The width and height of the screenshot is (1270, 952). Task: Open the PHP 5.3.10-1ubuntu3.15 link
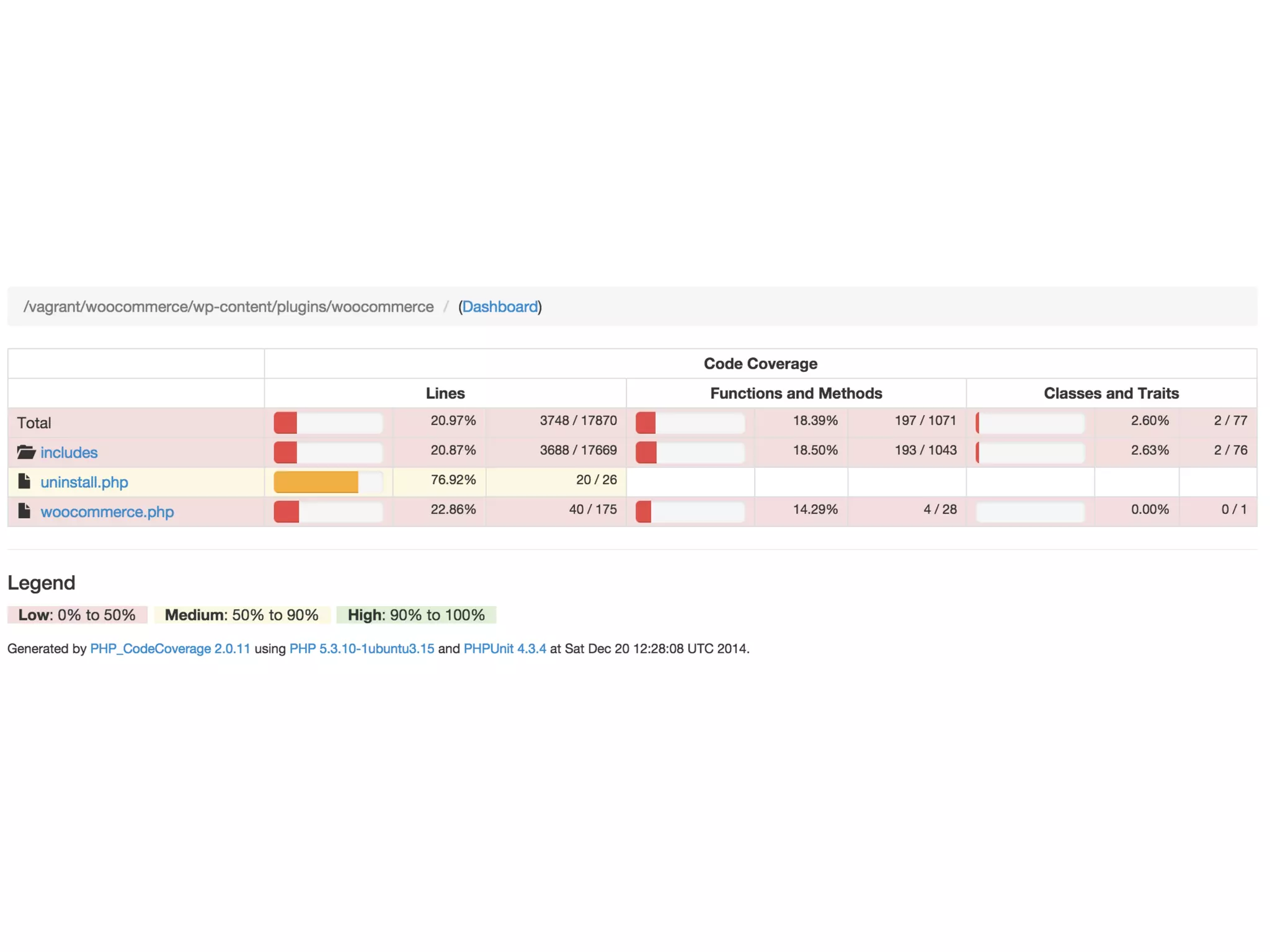(x=362, y=648)
